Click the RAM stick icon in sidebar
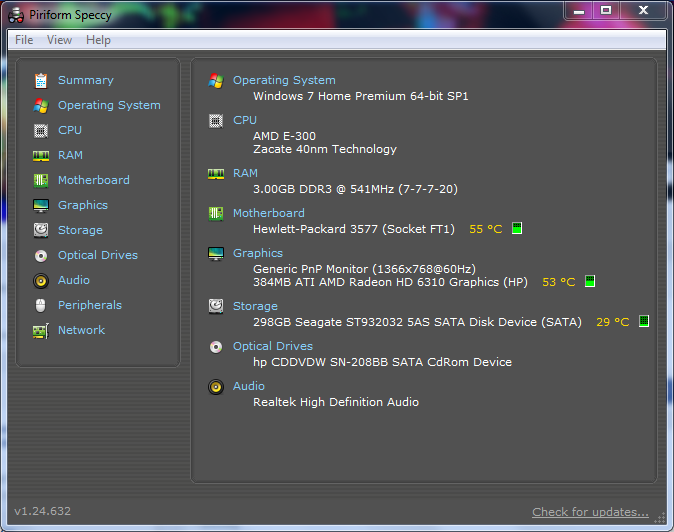This screenshot has height=532, width=674. point(41,156)
